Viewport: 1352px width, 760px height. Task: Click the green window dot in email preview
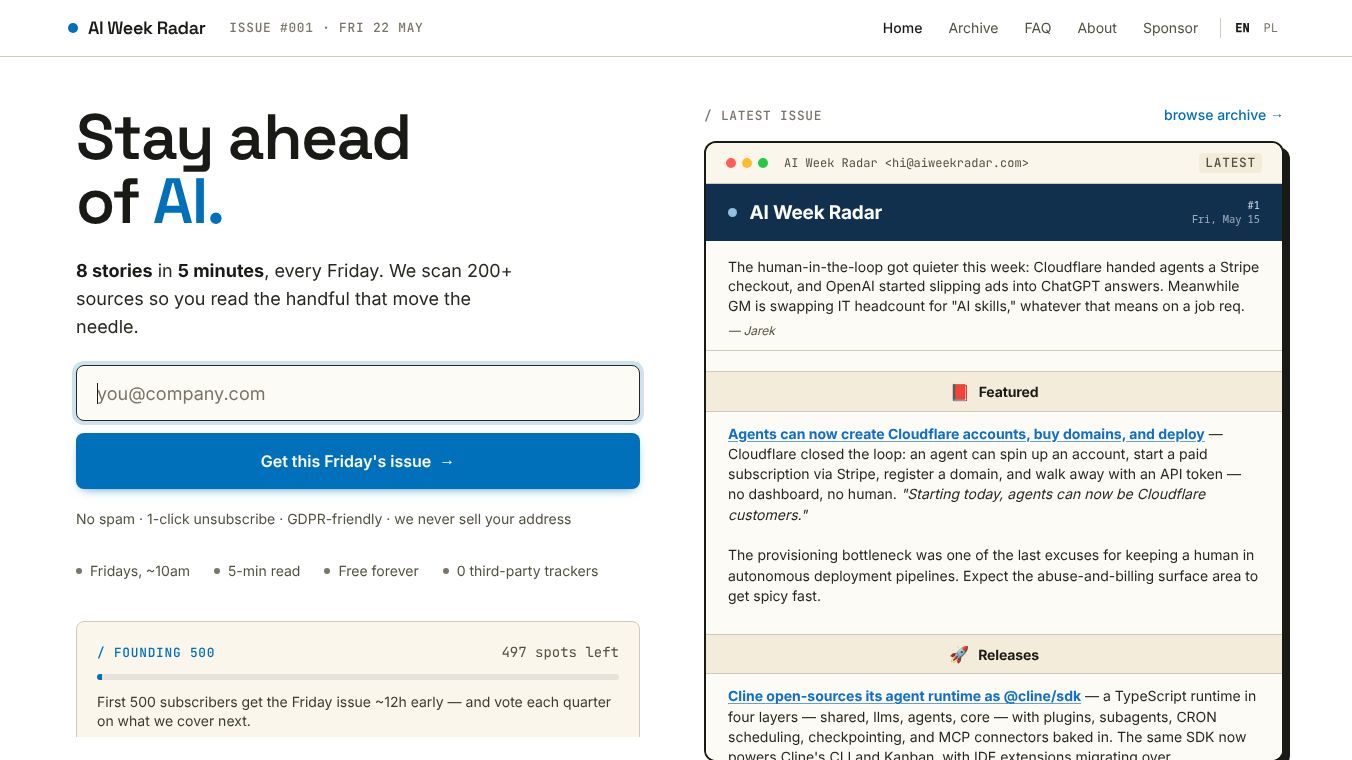pyautogui.click(x=763, y=163)
